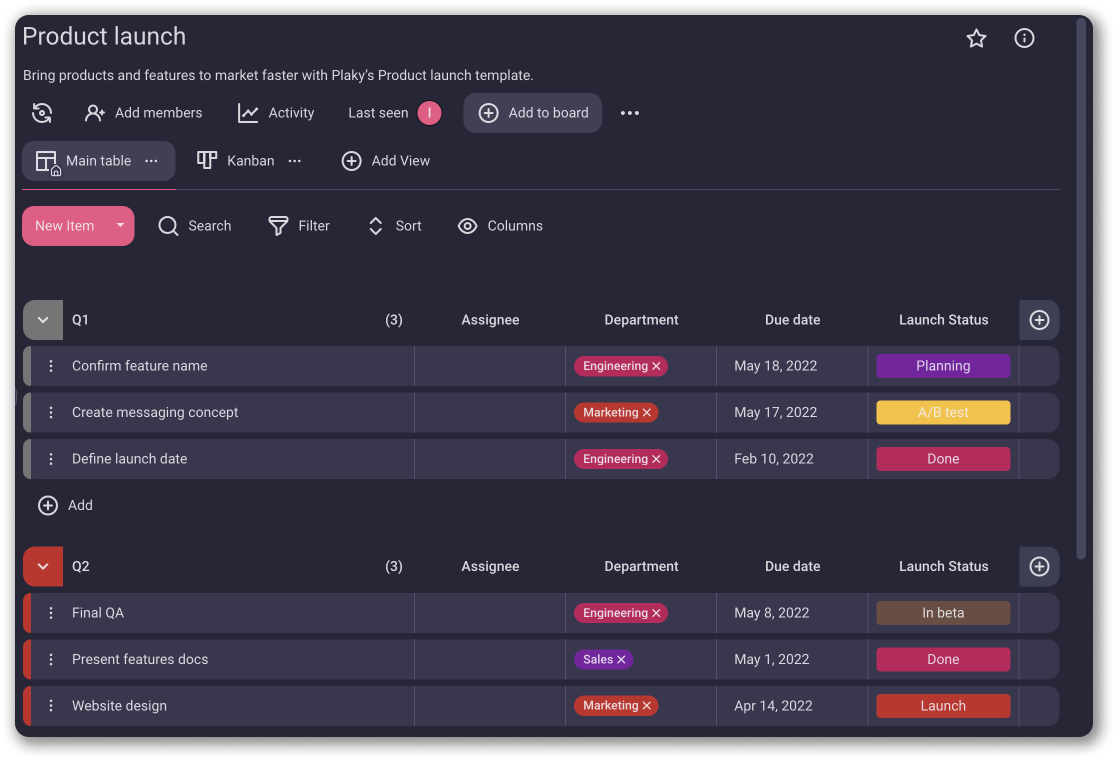The image size is (1116, 760).
Task: Switch to the Kanban view tab
Action: pyautogui.click(x=236, y=161)
